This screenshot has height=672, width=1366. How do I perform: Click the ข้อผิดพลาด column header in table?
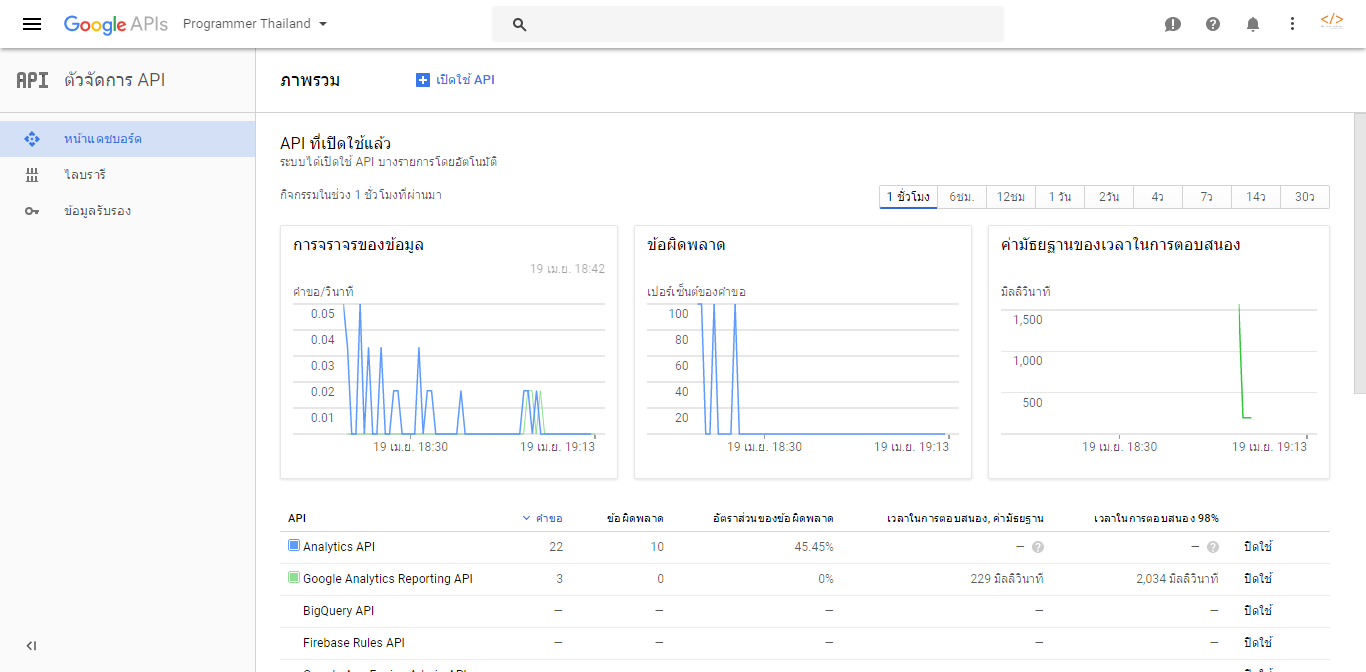coord(636,518)
